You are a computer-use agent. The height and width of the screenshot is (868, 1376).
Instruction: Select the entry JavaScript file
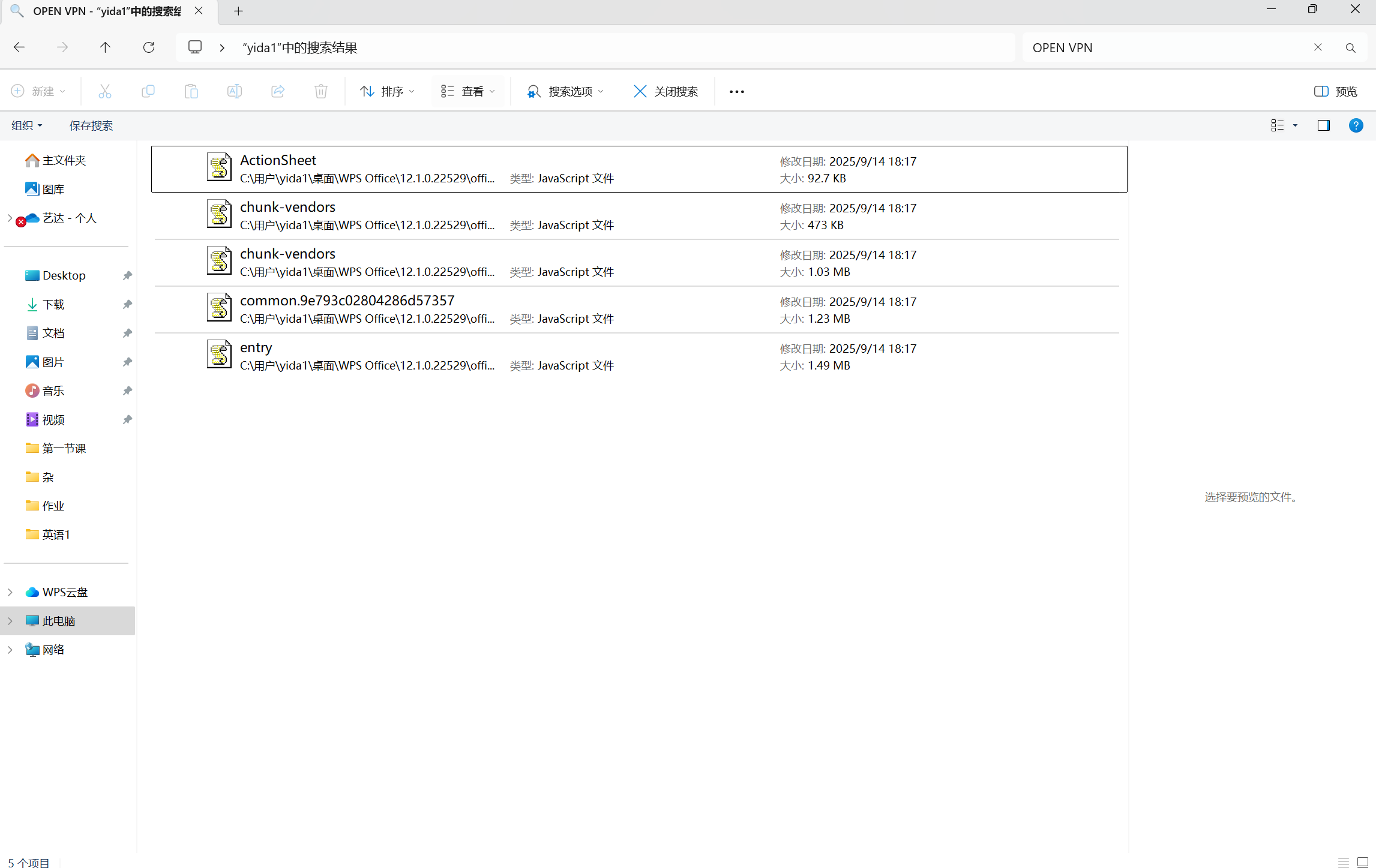coord(256,348)
